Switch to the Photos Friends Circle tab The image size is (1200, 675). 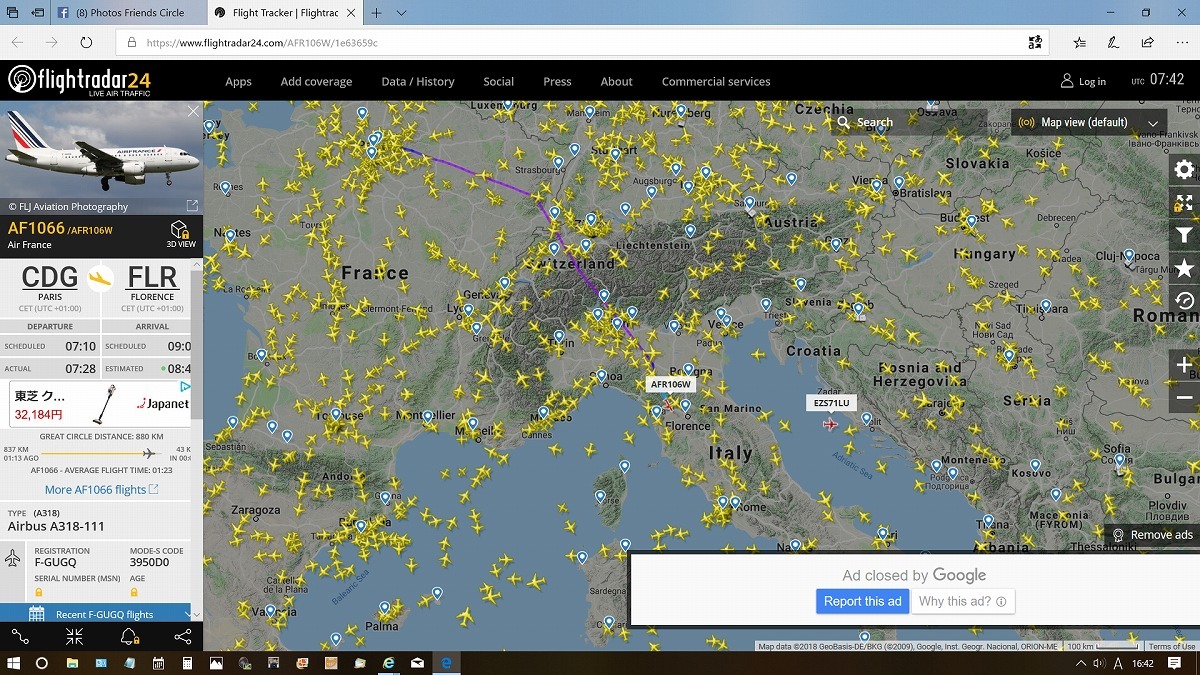pos(131,13)
